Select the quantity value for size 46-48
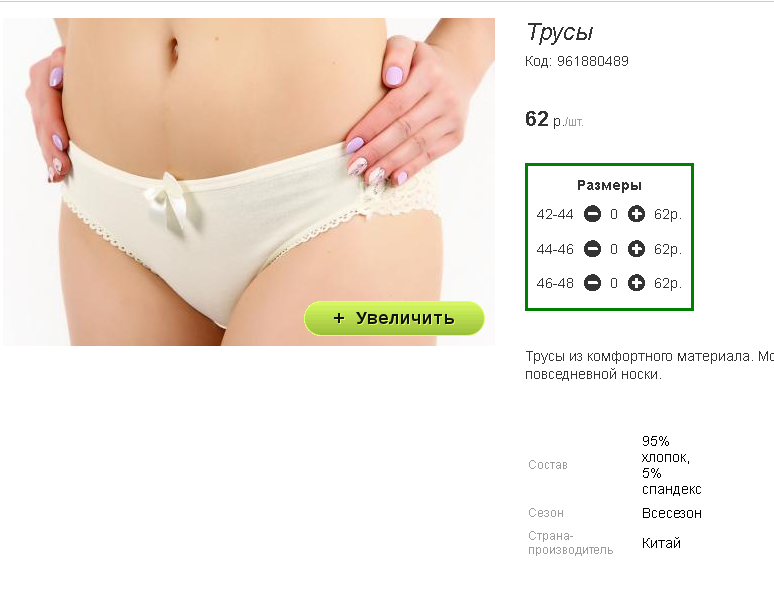Image resolution: width=774 pixels, height=604 pixels. pyautogui.click(x=614, y=283)
